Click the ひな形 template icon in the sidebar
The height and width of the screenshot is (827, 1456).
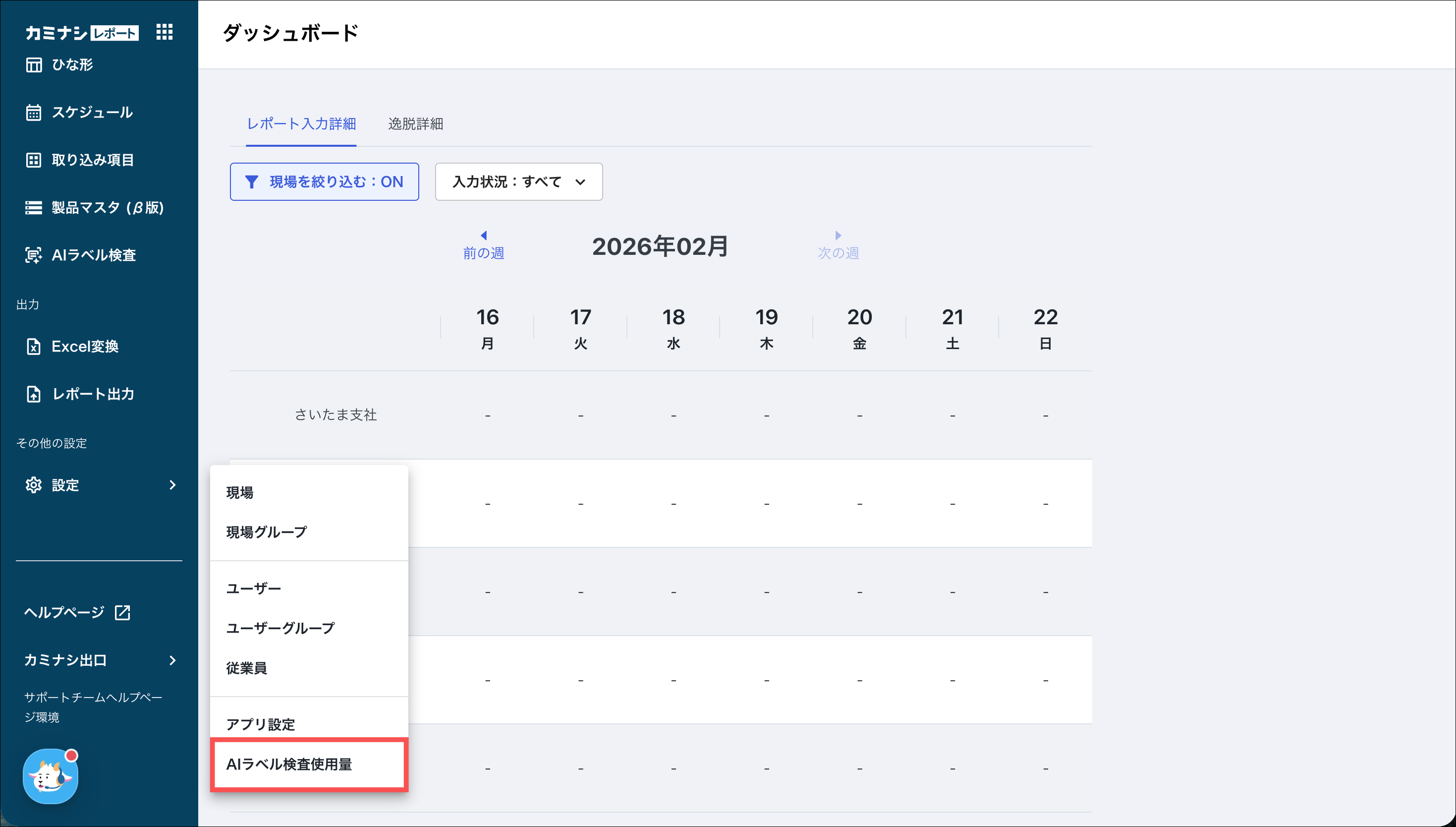[x=34, y=65]
